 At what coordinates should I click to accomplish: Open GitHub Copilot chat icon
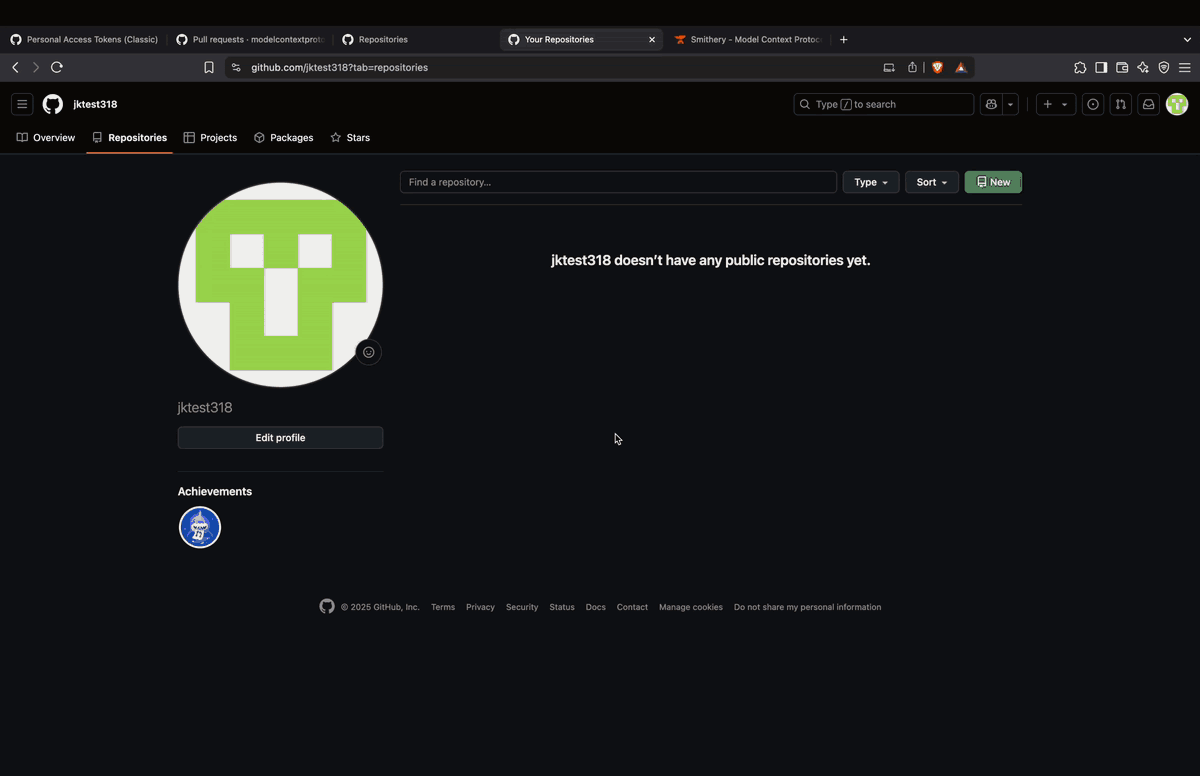pyautogui.click(x=991, y=104)
